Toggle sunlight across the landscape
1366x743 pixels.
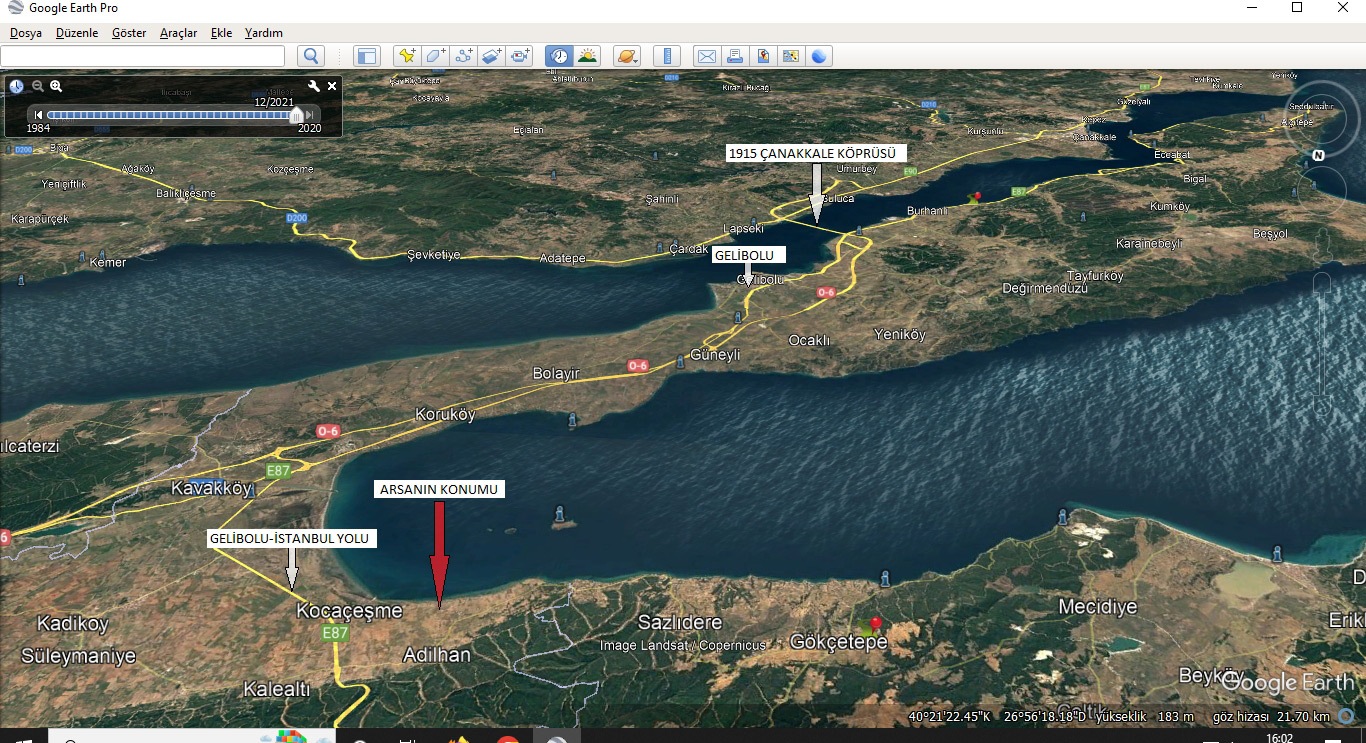click(587, 56)
